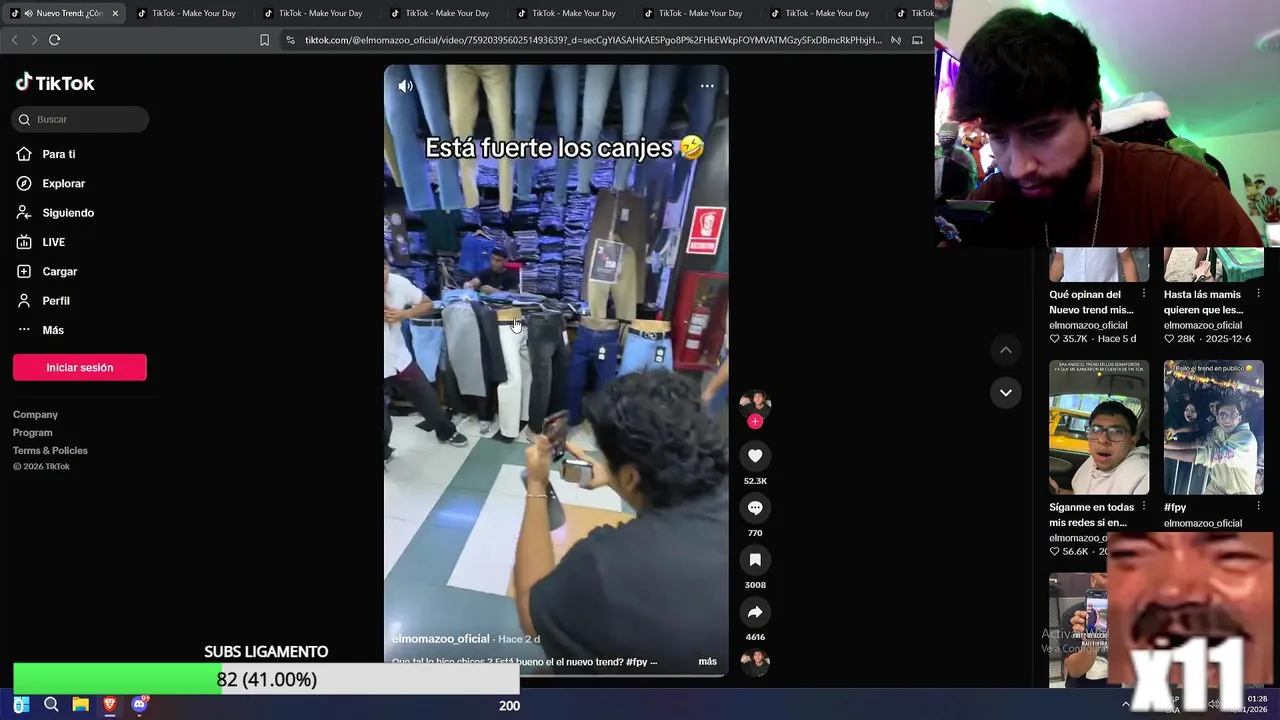Open video titled Hasta lás mamis quieren
The width and height of the screenshot is (1280, 720).
pyautogui.click(x=1205, y=302)
